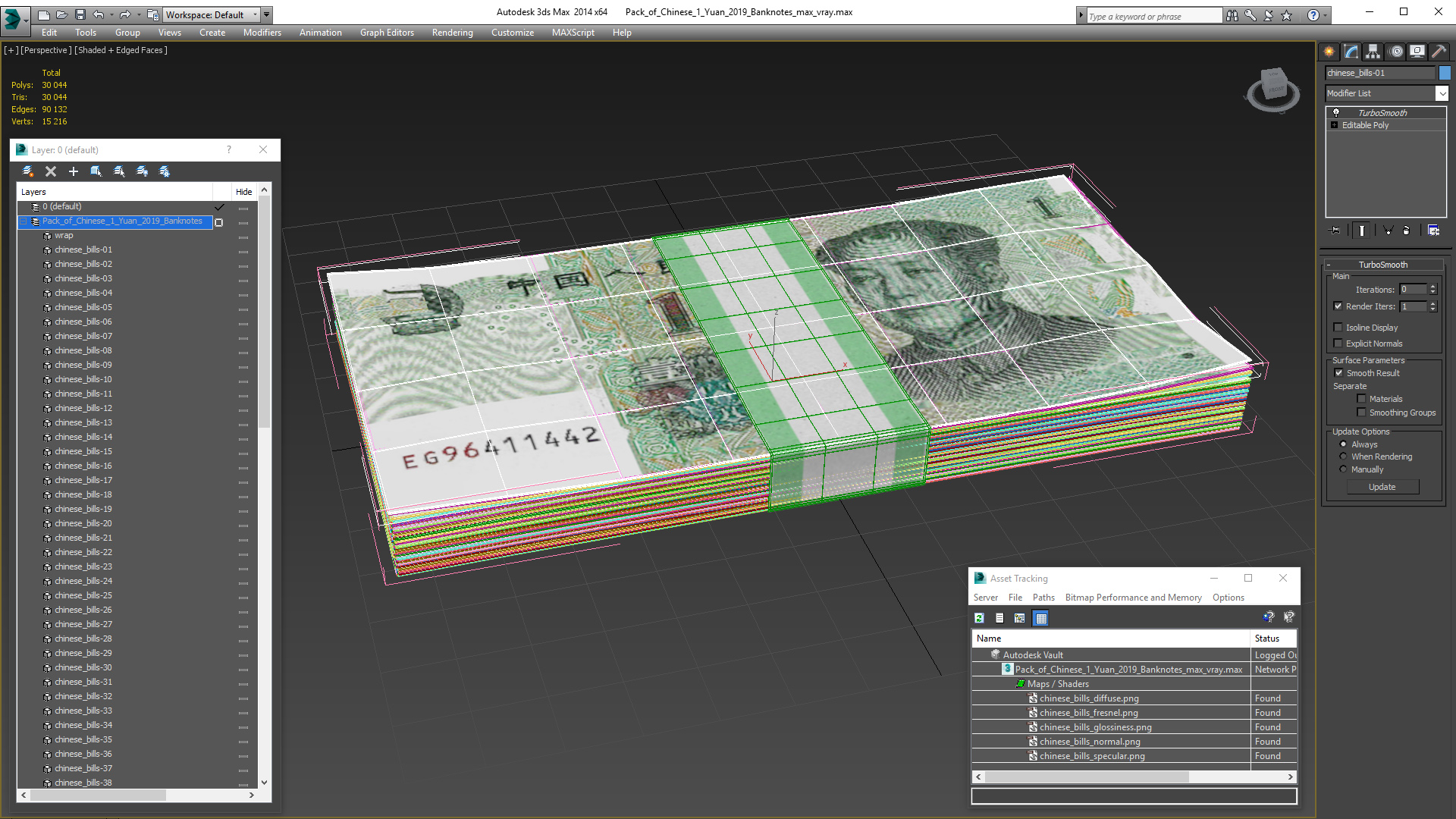Refresh the Asset Tracking list
Screen dimensions: 1456x819
[x=979, y=618]
